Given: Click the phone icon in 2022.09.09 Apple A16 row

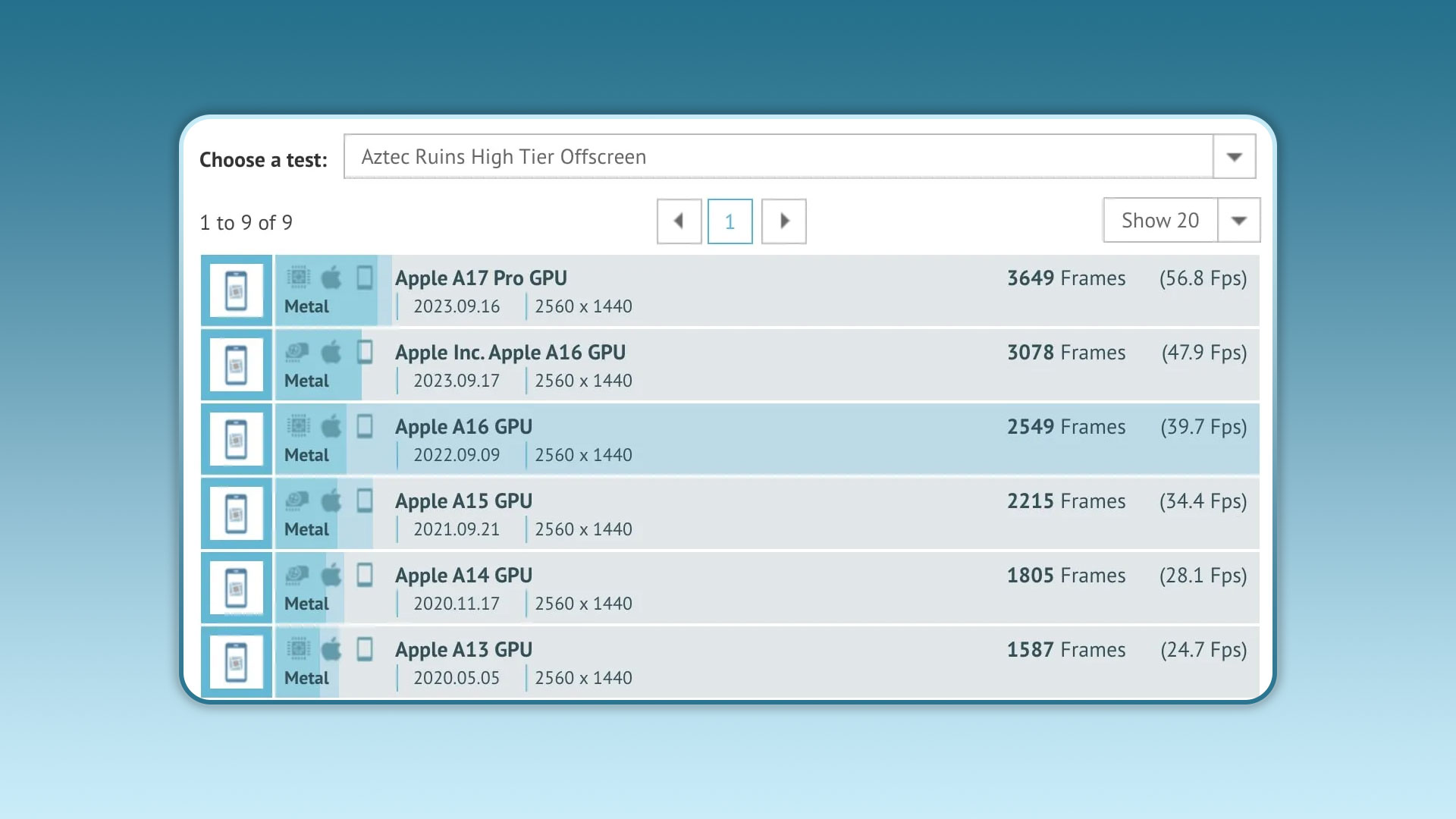Looking at the screenshot, I should click(x=365, y=426).
